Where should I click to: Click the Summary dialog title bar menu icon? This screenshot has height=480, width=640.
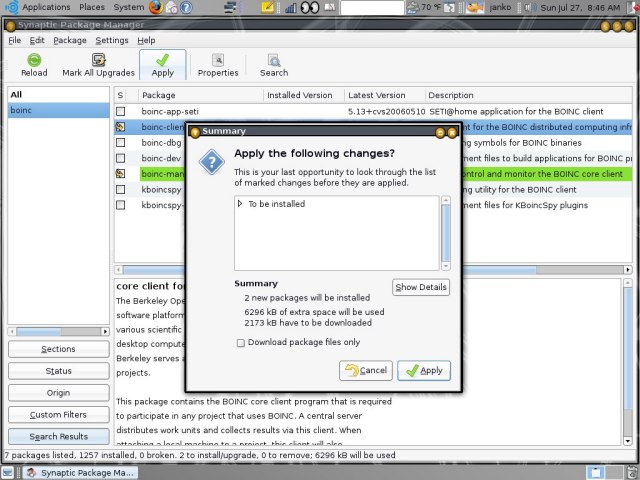[195, 132]
